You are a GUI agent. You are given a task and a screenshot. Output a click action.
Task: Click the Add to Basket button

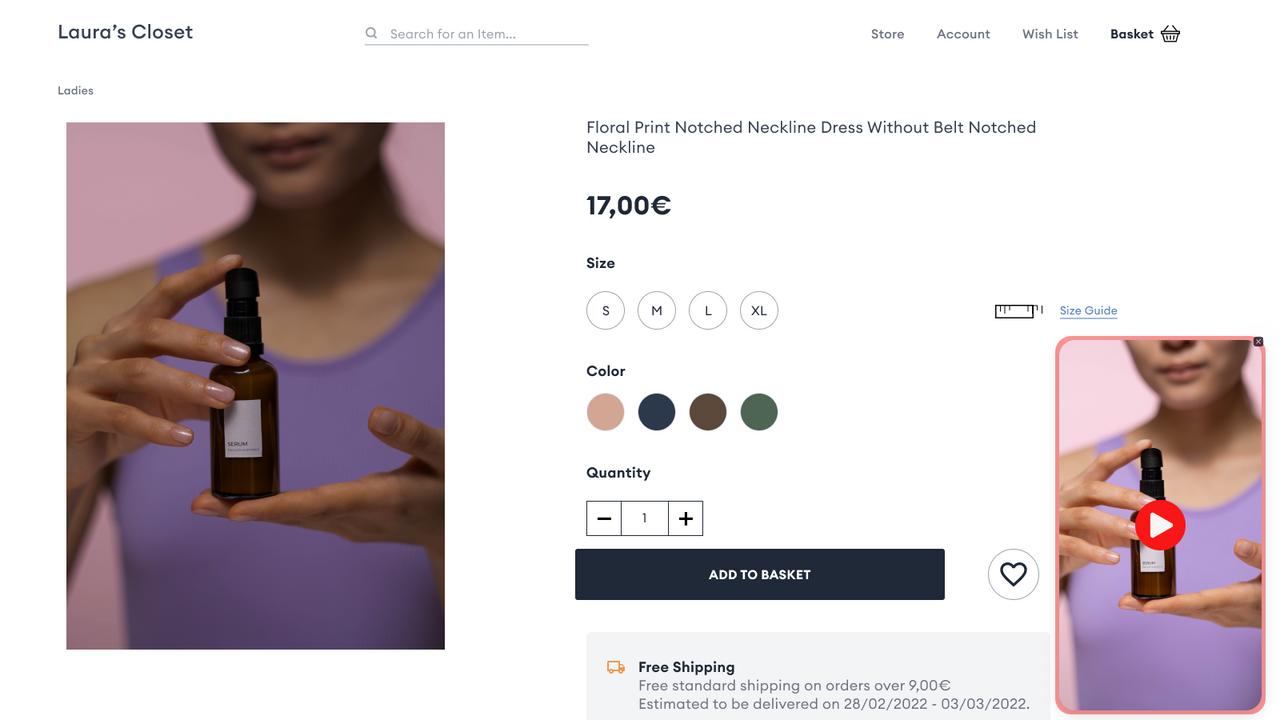tap(759, 574)
